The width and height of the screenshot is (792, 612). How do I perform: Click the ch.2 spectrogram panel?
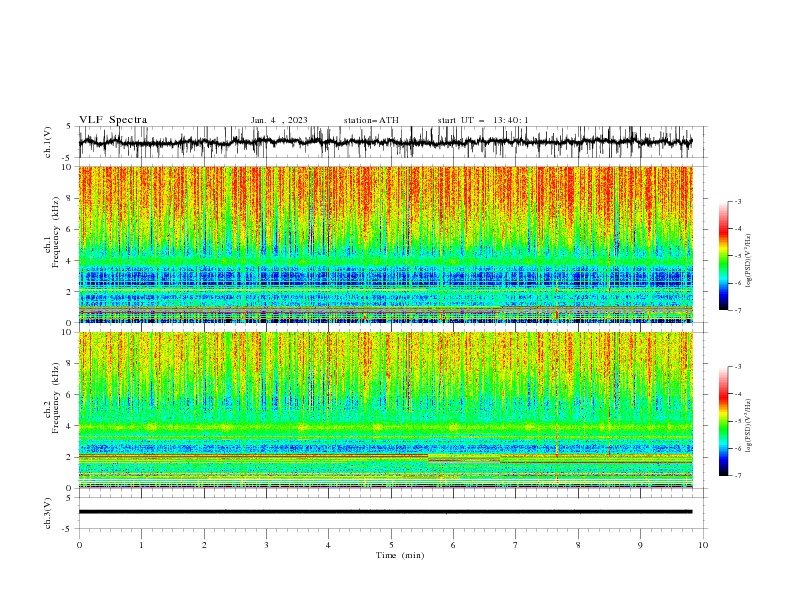[385, 410]
